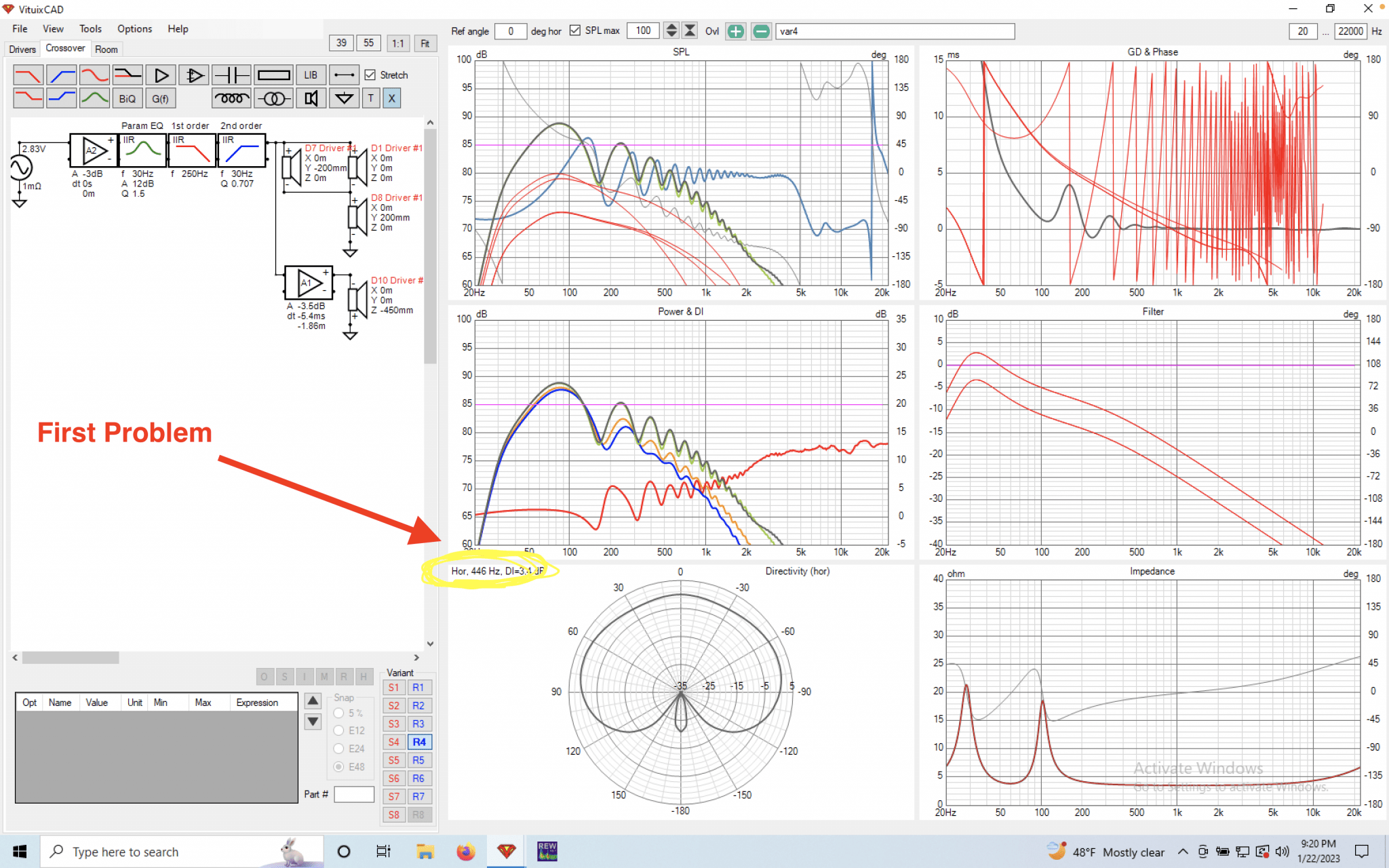Select the 5 % snap radio button
This screenshot has width=1389, height=868.
coord(338,713)
